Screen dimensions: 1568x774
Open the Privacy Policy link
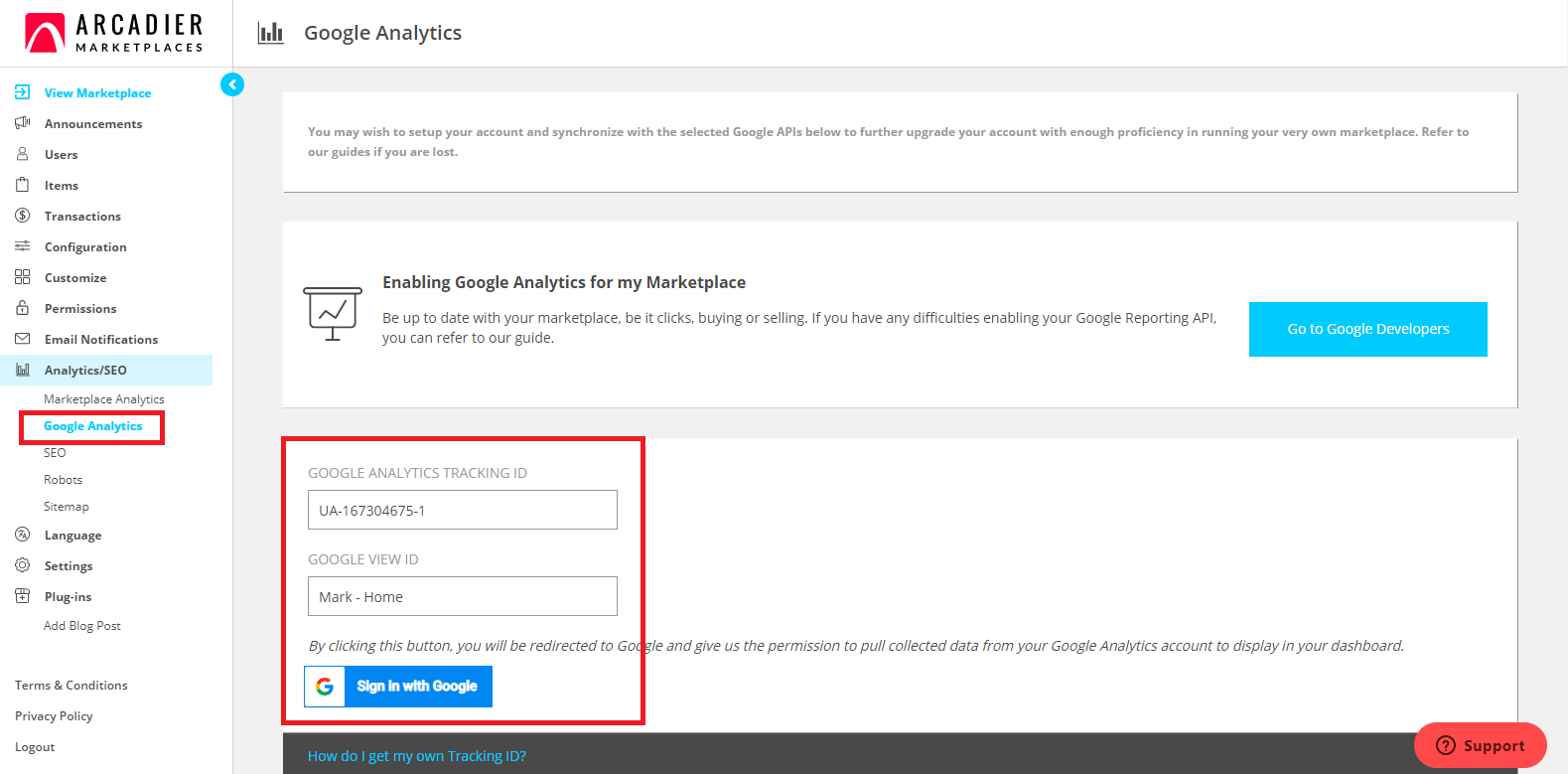click(x=54, y=716)
